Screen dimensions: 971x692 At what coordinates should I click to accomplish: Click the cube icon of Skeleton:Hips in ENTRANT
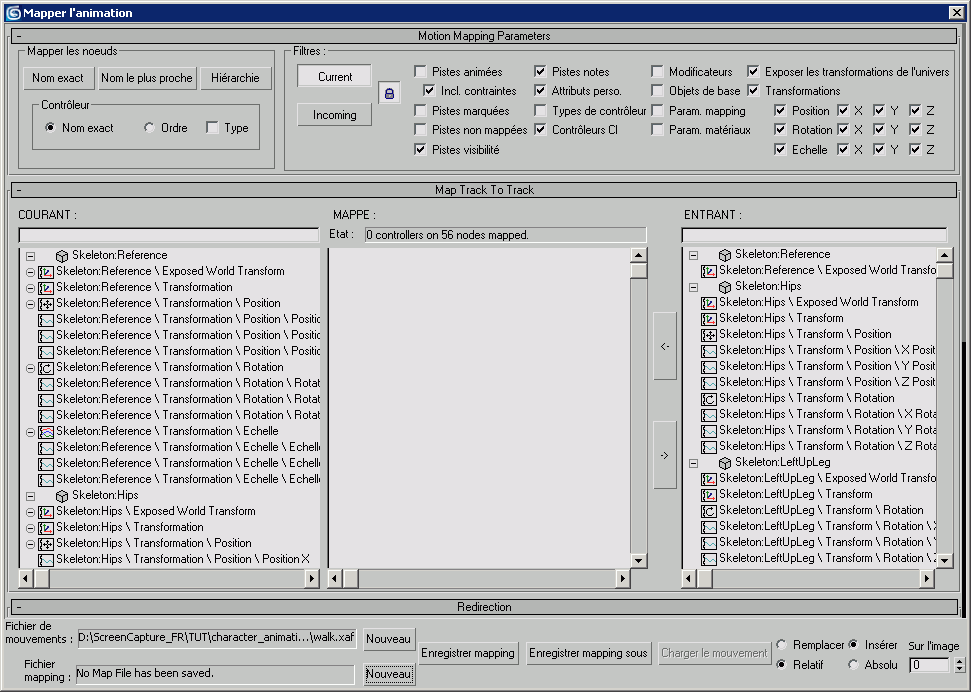click(x=725, y=287)
